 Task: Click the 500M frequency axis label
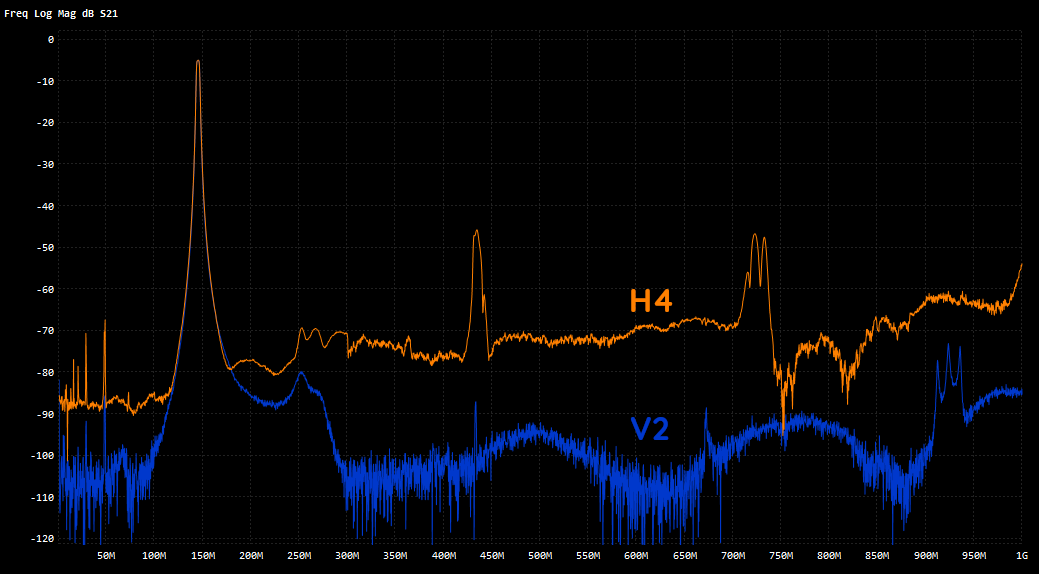(540, 555)
